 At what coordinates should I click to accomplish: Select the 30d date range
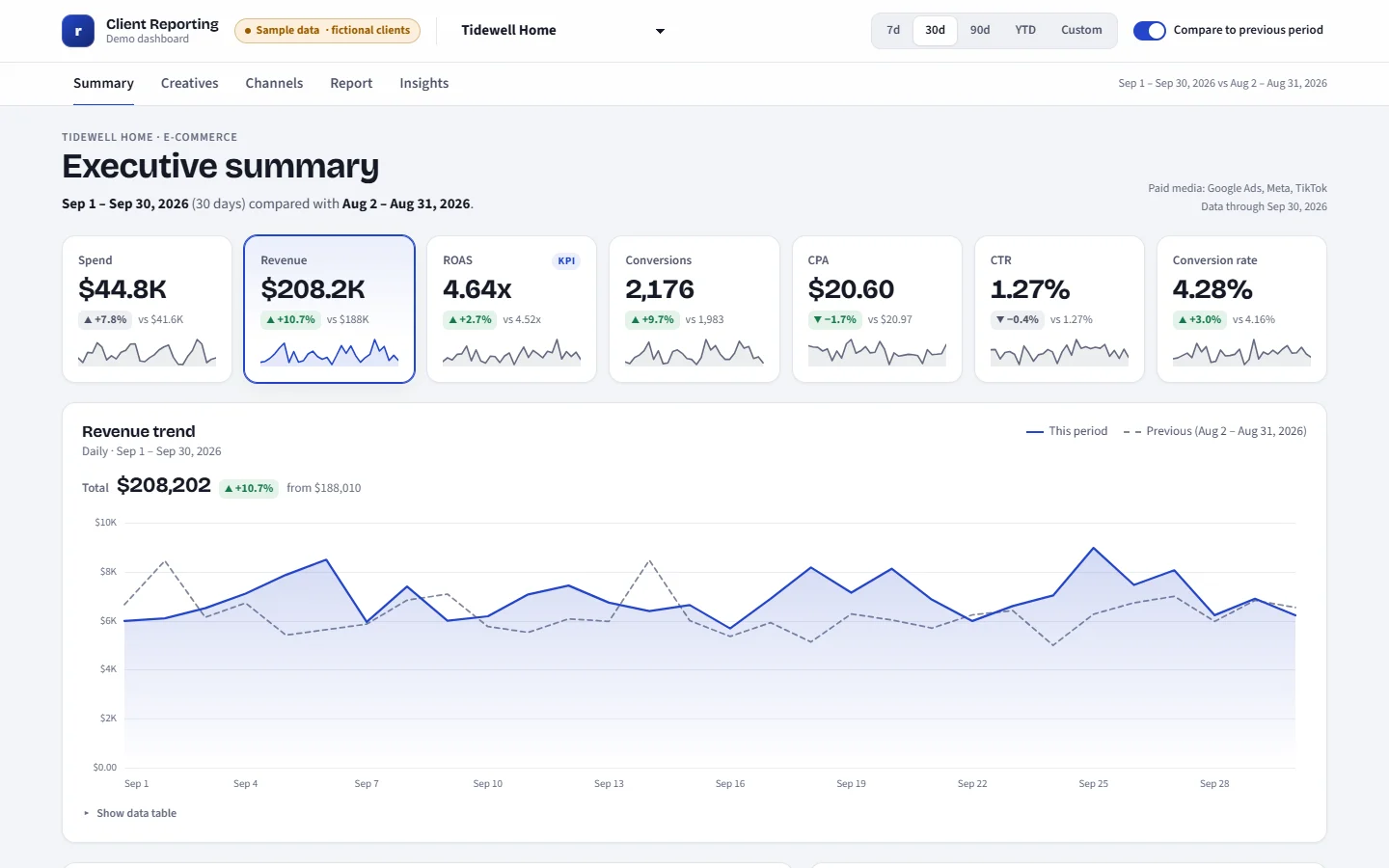(935, 31)
